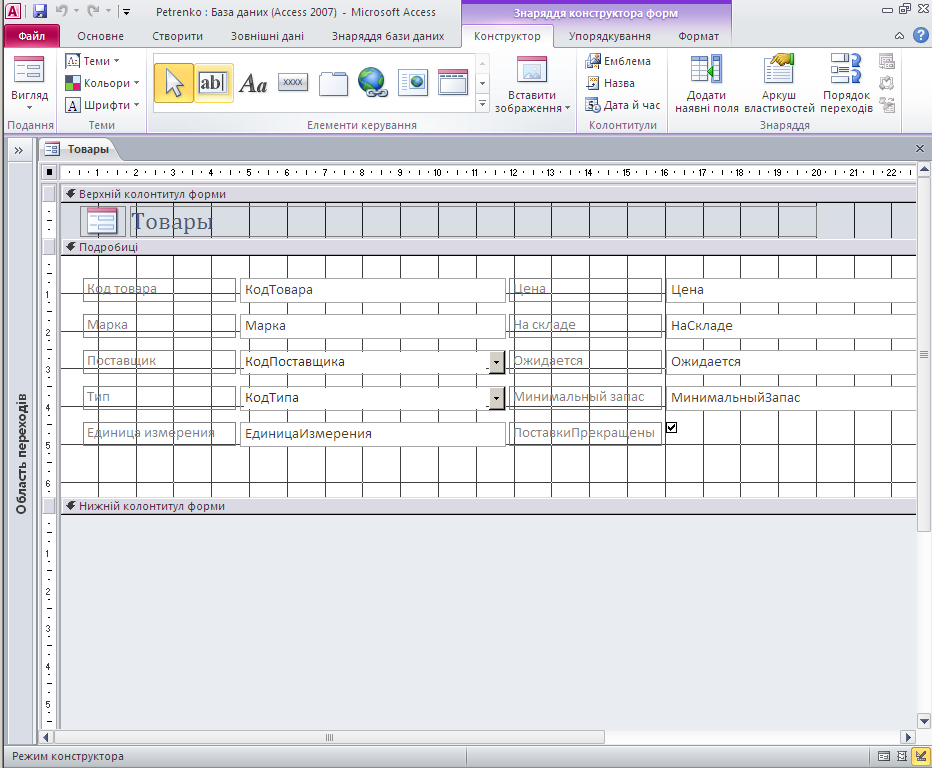Insert Дата й час in header
This screenshot has height=768, width=932.
click(623, 105)
